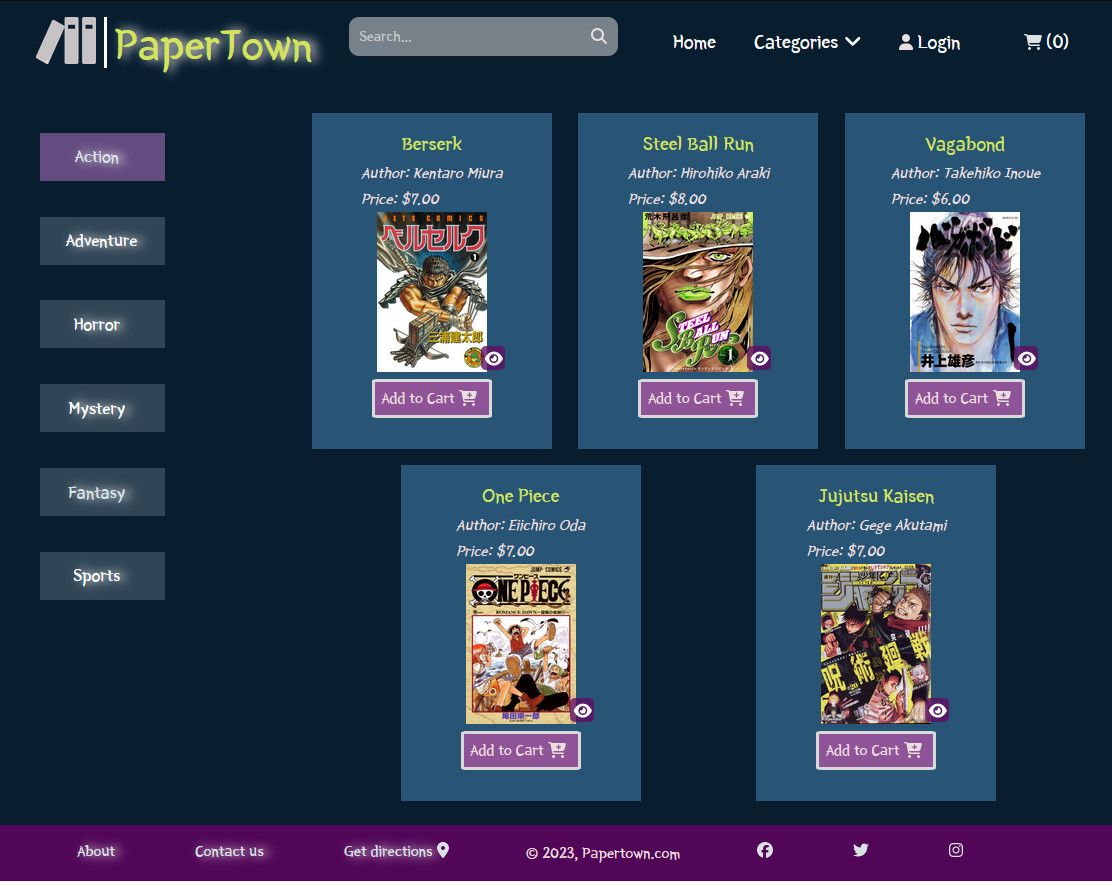The image size is (1112, 882).
Task: Open the shopping cart icon
Action: coord(1033,42)
